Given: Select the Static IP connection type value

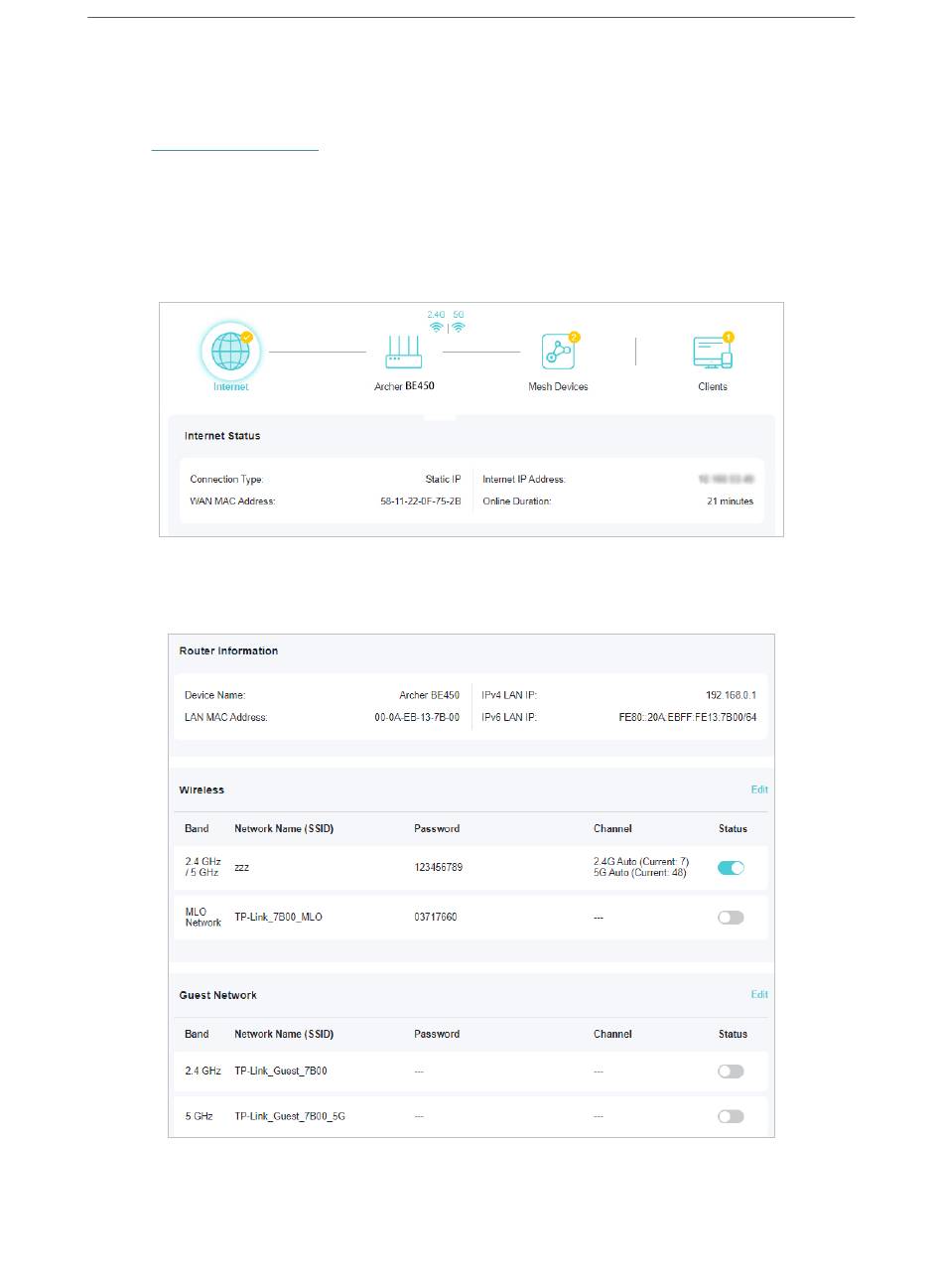Looking at the screenshot, I should coord(443,480).
